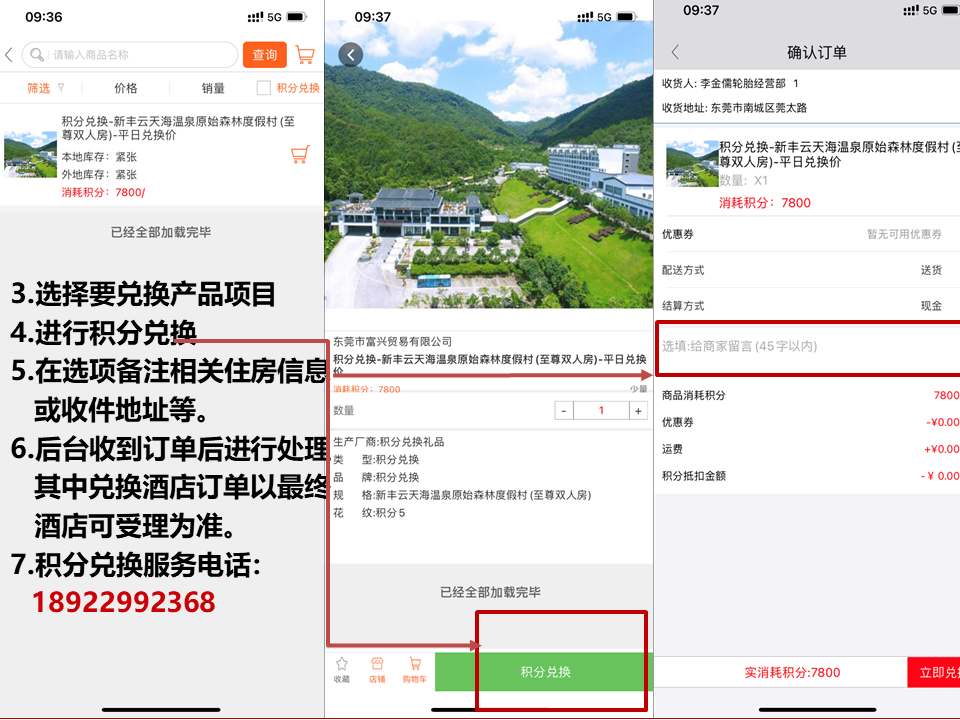Tap the shopping cart icon in the top bar
Viewport: 960px width, 720px height.
point(304,54)
